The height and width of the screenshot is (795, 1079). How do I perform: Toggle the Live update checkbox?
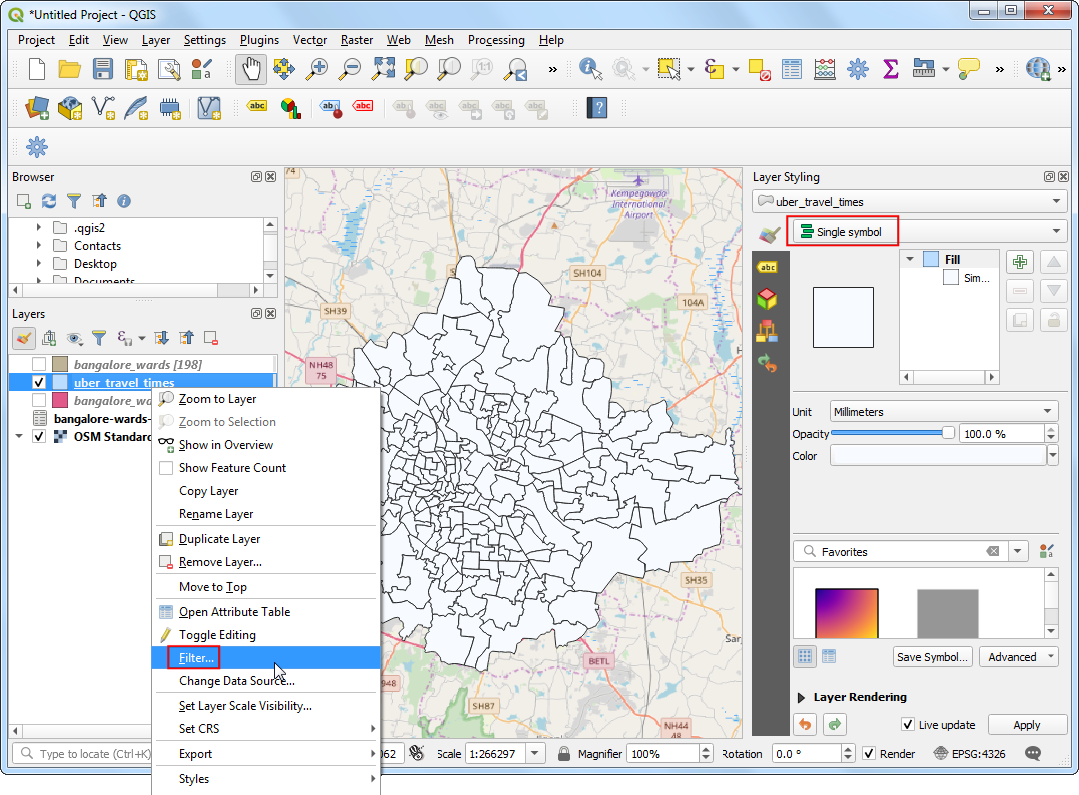908,725
